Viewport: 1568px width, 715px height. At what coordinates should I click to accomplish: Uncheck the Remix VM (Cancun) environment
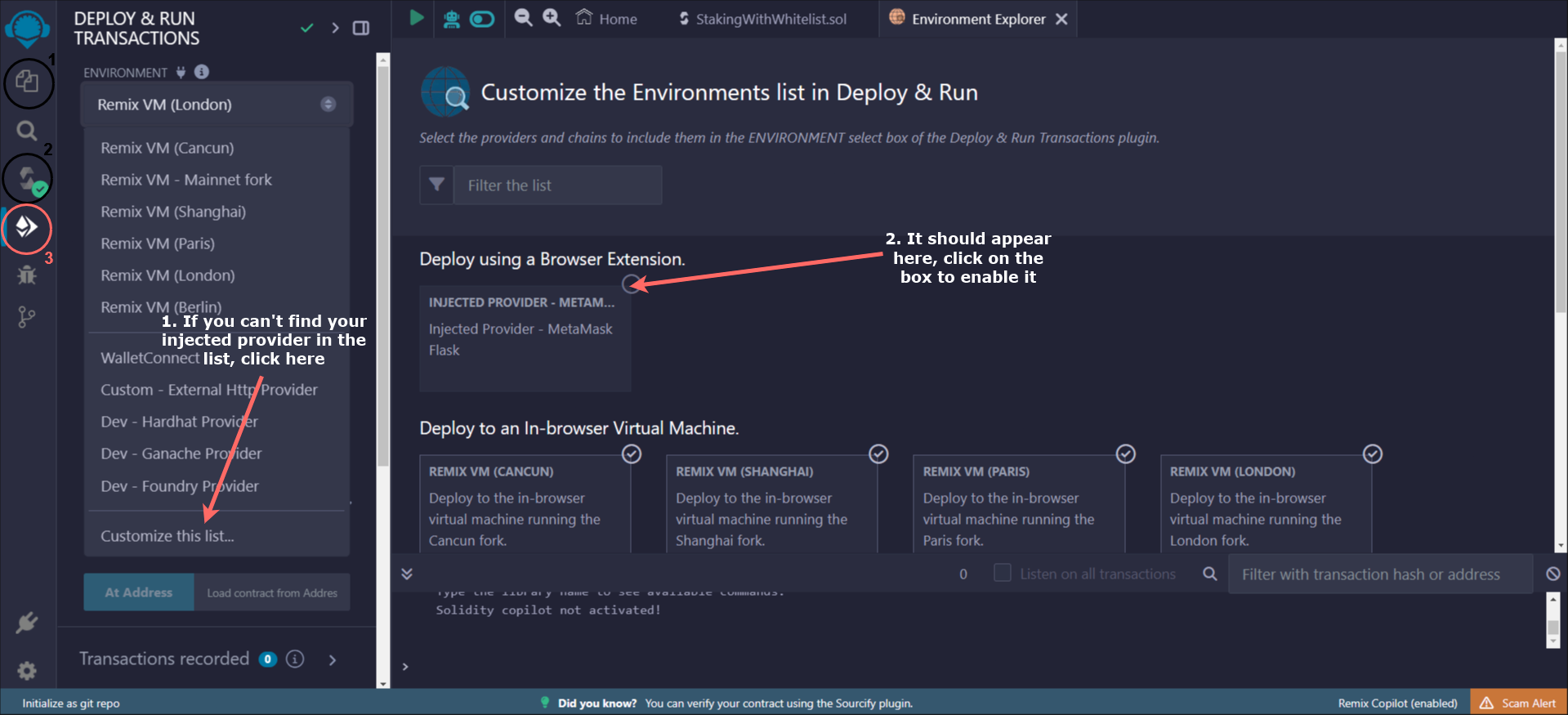pyautogui.click(x=632, y=454)
